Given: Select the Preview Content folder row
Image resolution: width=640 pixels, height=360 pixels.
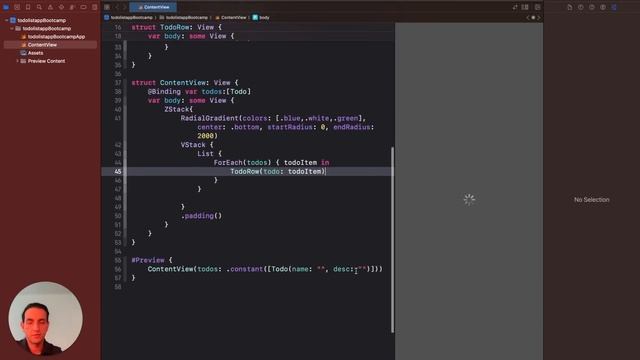Looking at the screenshot, I should tap(46, 61).
